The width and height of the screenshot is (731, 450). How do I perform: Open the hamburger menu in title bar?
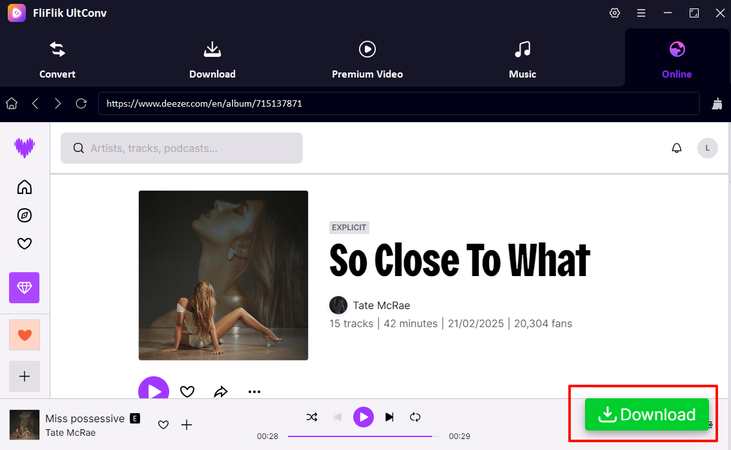641,13
